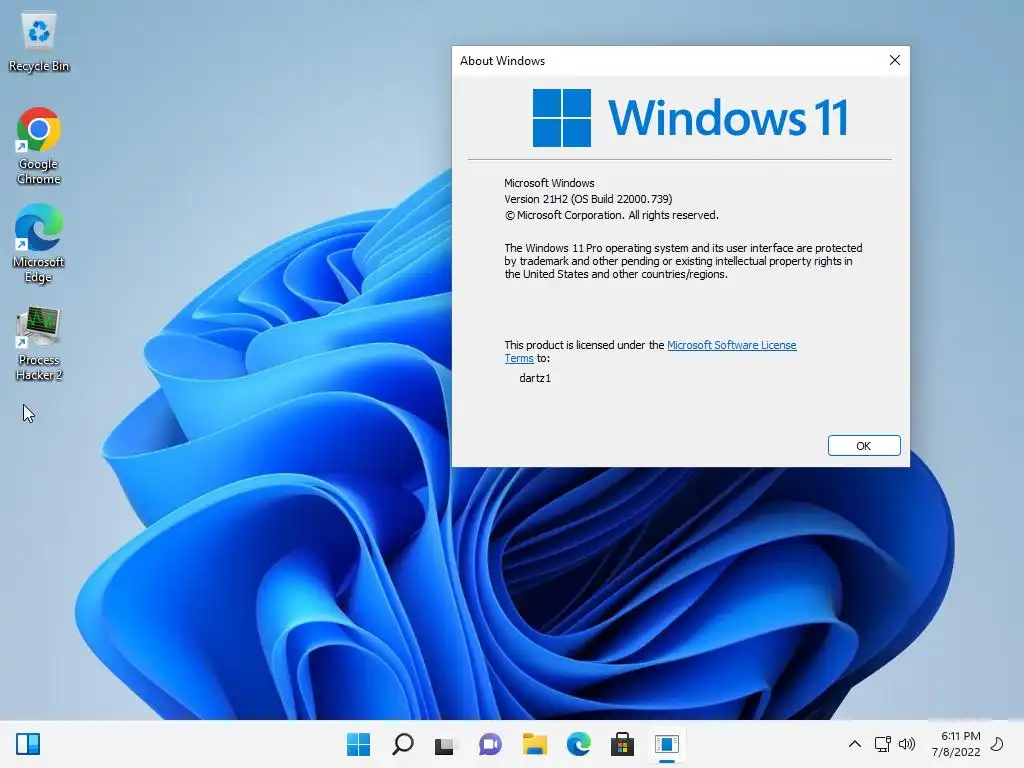Click the Microsoft Corporation copyright line
Screen dimensions: 1024x768
[x=611, y=215]
